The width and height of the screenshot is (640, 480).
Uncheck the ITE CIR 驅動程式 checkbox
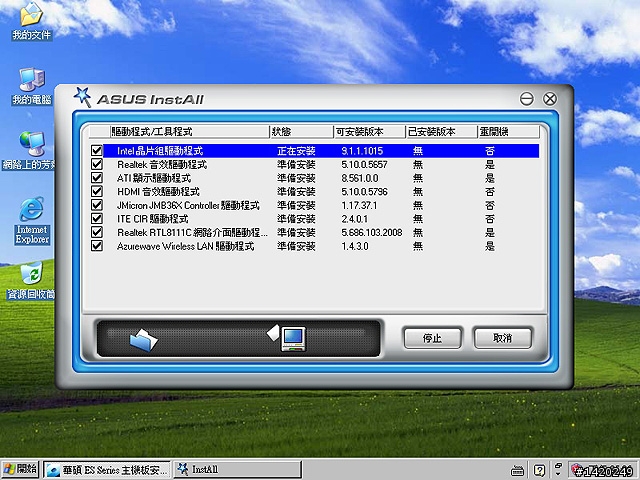(97, 218)
